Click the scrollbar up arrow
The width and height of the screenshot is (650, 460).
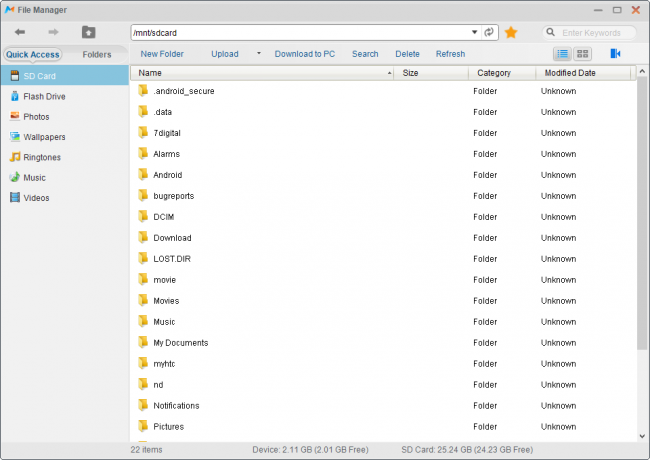(x=642, y=71)
